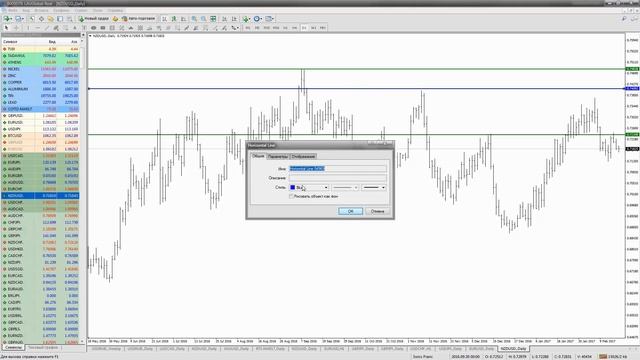
Task: Select the trendline drawing tool
Action: (47, 28)
